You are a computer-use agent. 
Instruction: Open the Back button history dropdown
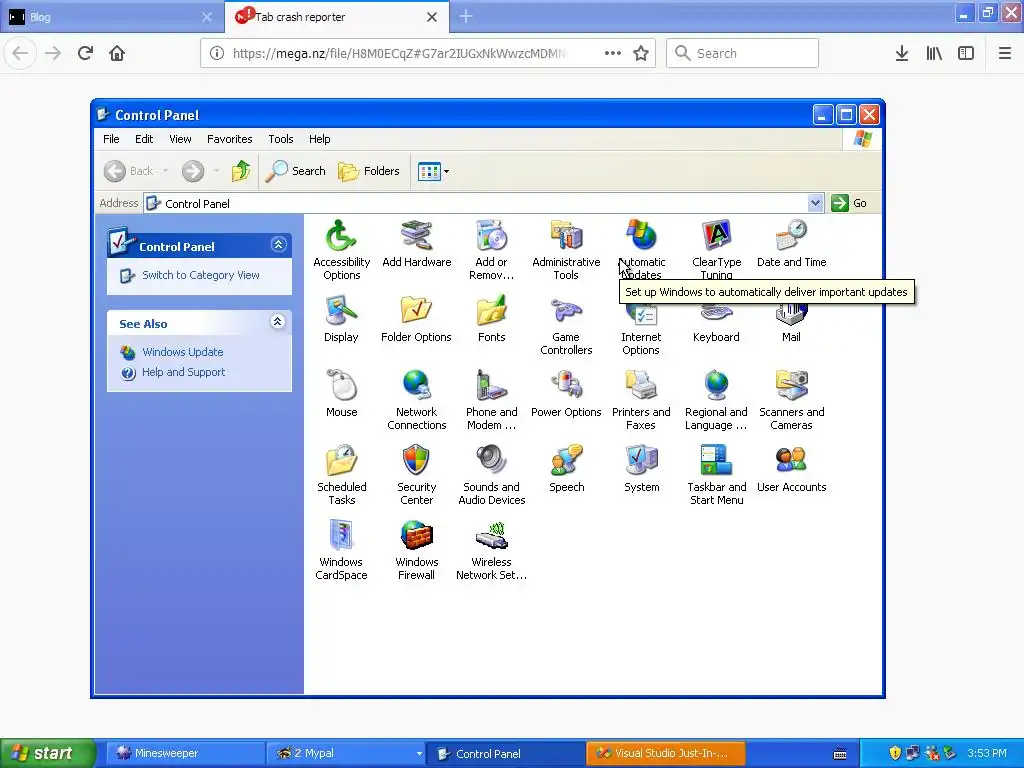pyautogui.click(x=166, y=171)
